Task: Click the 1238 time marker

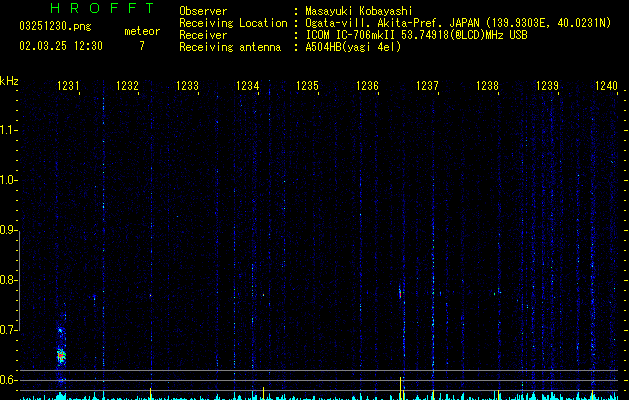Action: [487, 85]
